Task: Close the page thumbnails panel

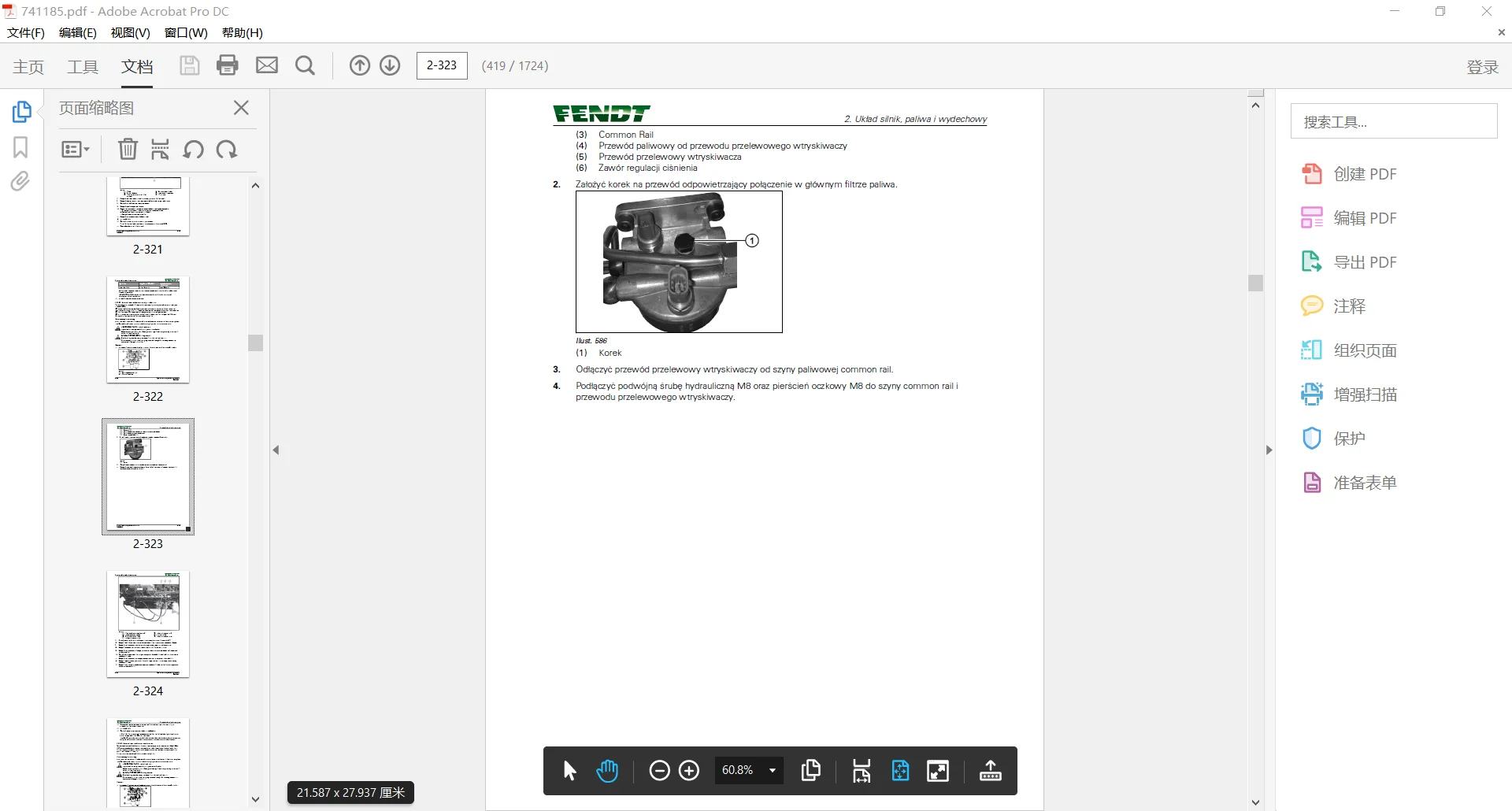Action: point(242,108)
